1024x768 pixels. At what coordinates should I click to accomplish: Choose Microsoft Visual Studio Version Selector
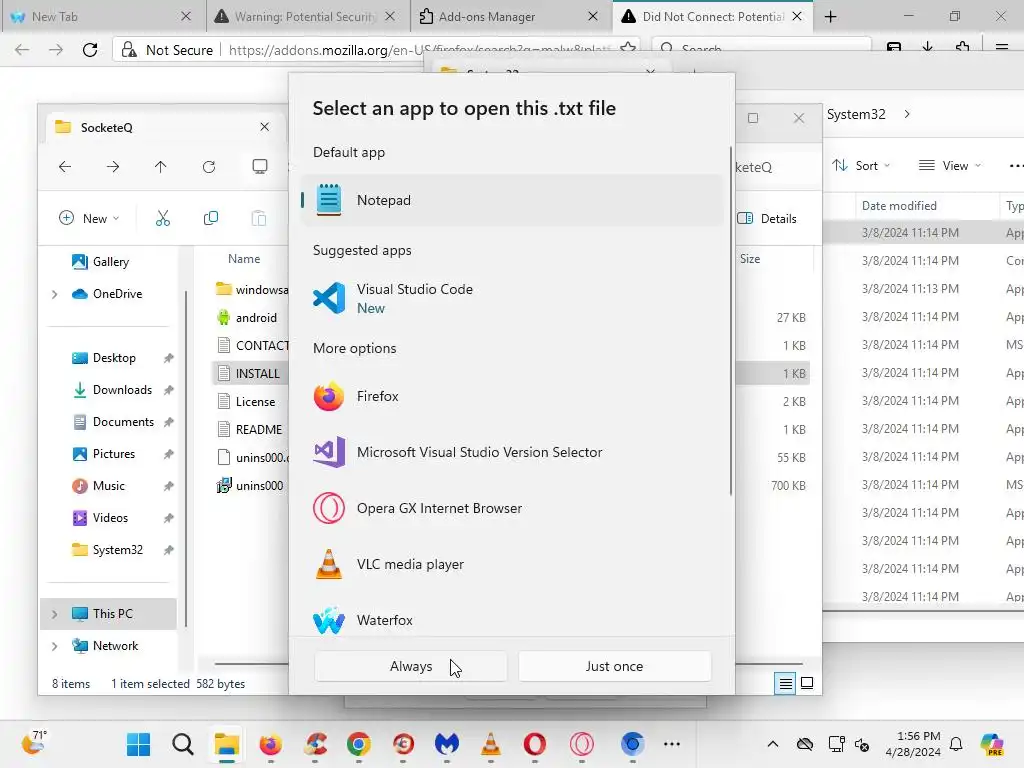click(x=512, y=452)
